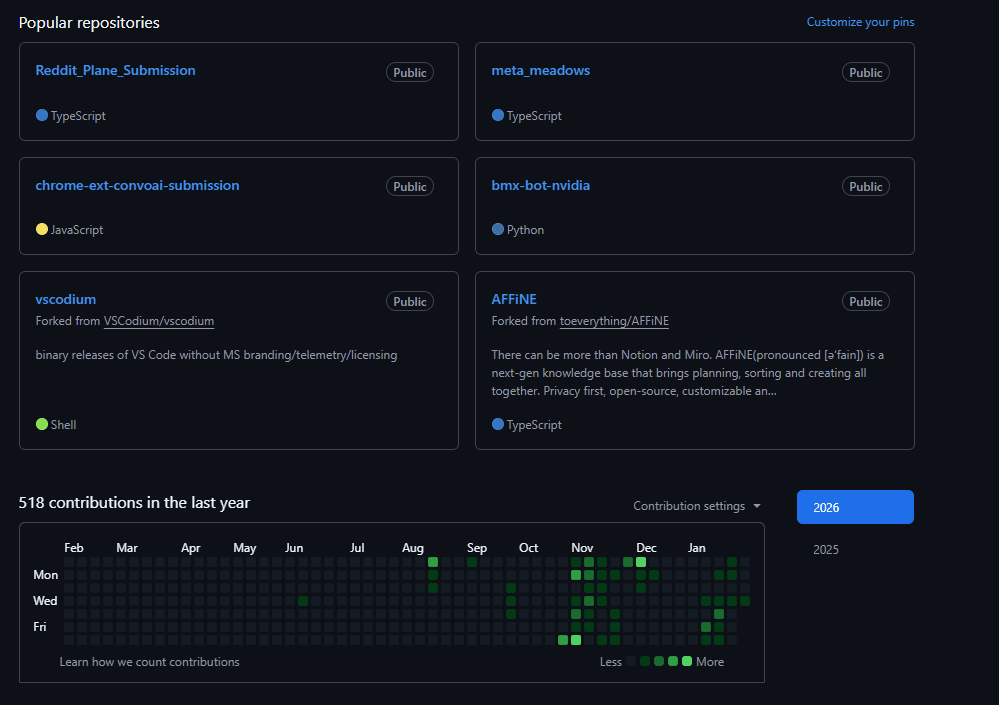Viewport: 999px width, 705px height.
Task: Click the VSCodium/vscodium forked-from link
Action: coord(159,321)
